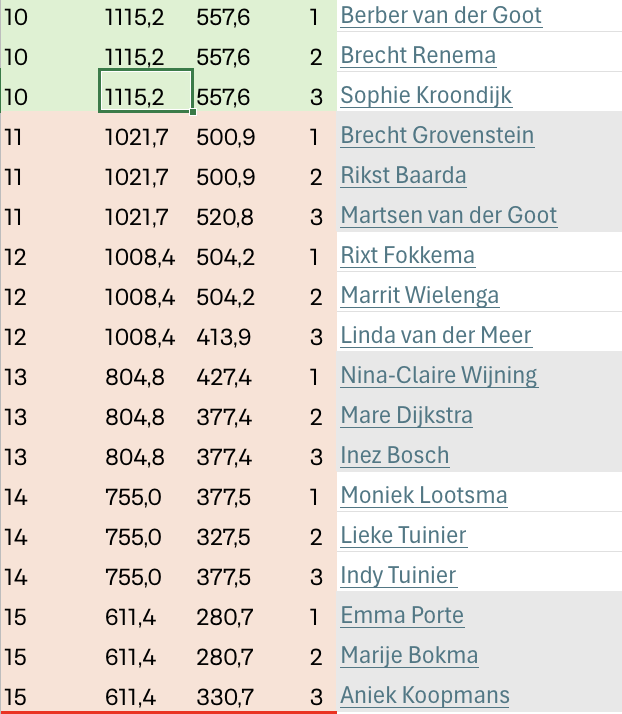Follow the Moniek Lootsma link
The height and width of the screenshot is (714, 622).
pyautogui.click(x=423, y=496)
